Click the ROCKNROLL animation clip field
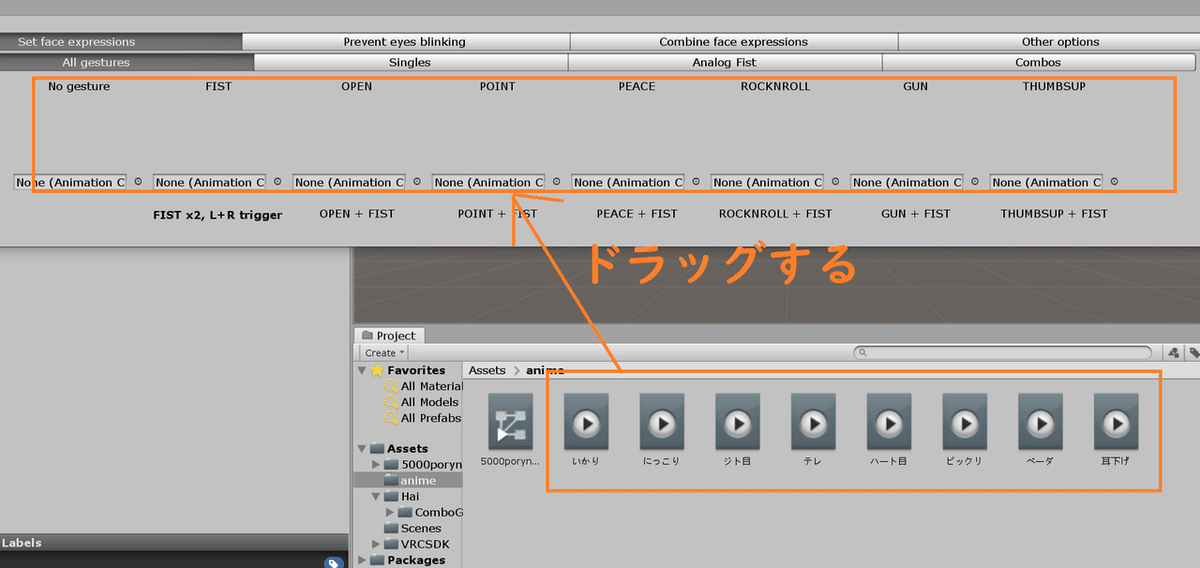Screen dimensions: 1200x568 point(767,182)
